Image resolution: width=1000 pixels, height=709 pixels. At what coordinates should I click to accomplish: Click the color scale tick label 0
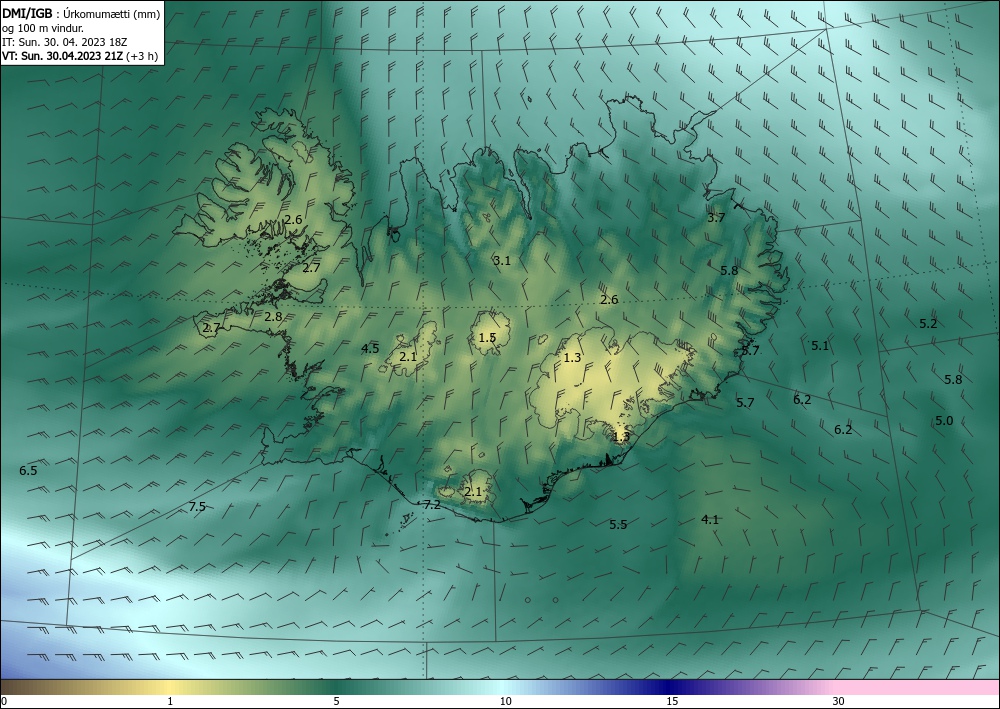(4, 701)
